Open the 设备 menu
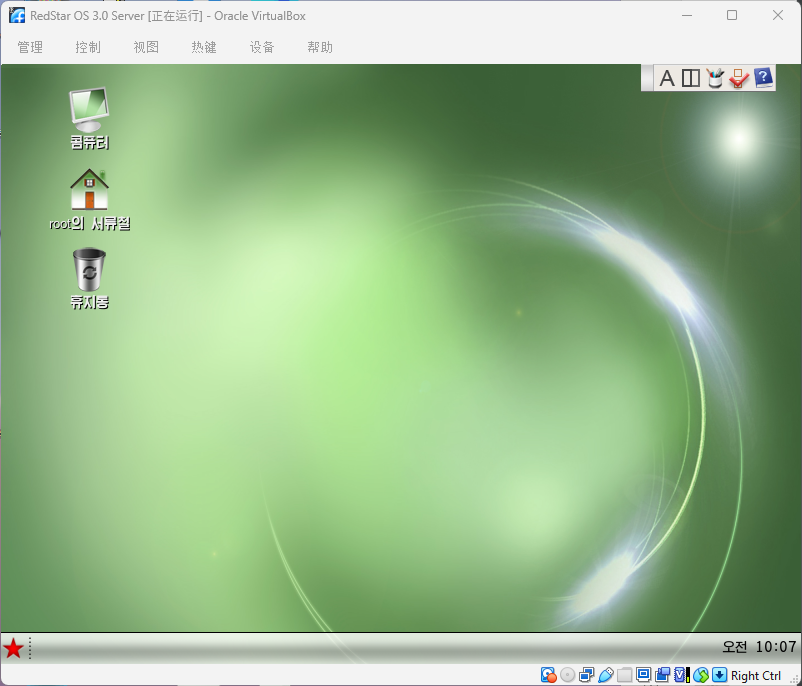Viewport: 802px width, 686px height. (262, 47)
